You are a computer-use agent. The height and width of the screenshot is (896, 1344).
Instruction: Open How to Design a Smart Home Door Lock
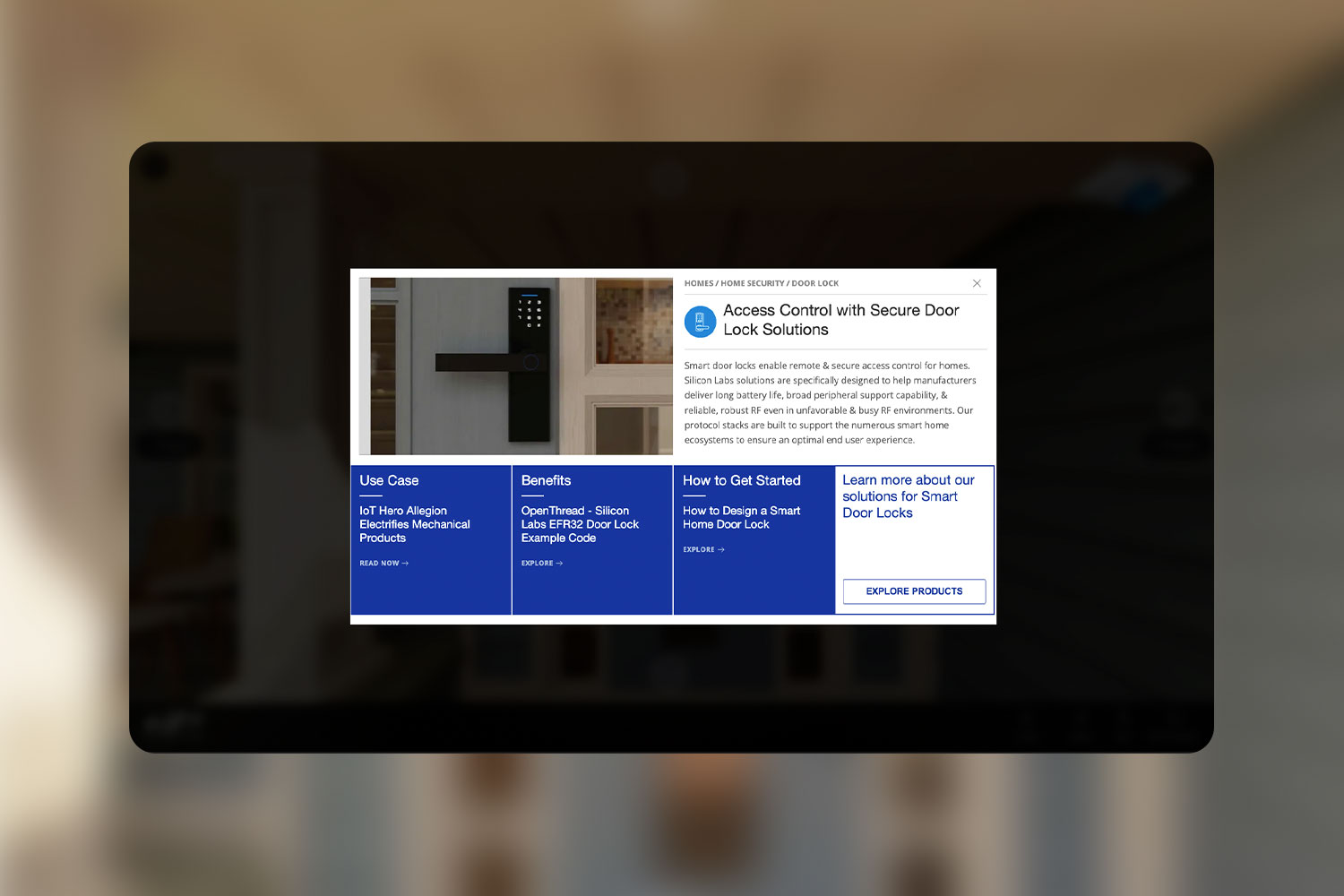(x=741, y=517)
